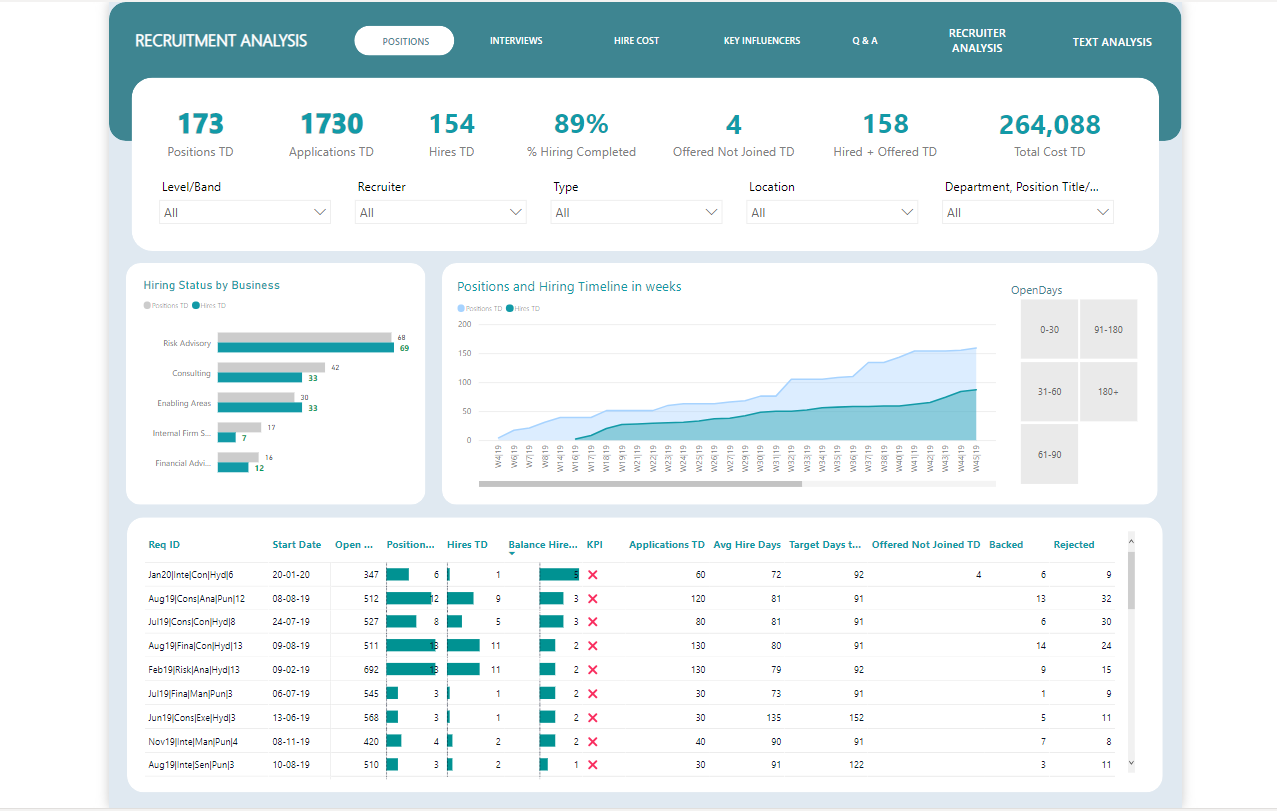Sort by the Start Date column header
Viewport: 1277px width, 811px height.
pyautogui.click(x=297, y=545)
